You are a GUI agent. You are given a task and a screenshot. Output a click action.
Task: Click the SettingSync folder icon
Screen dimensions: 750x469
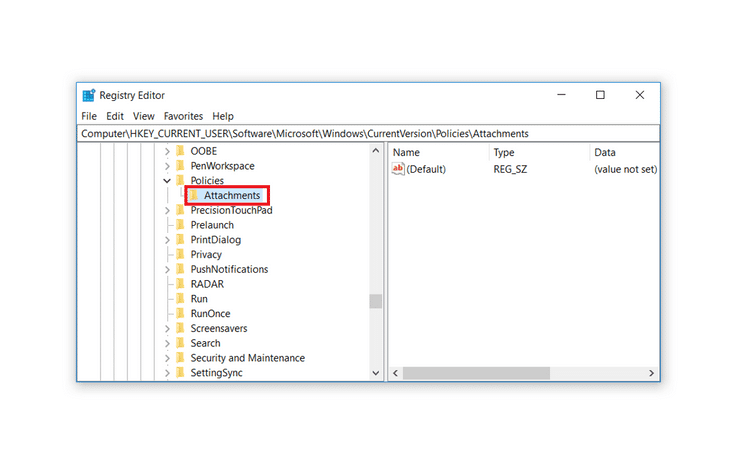click(180, 373)
